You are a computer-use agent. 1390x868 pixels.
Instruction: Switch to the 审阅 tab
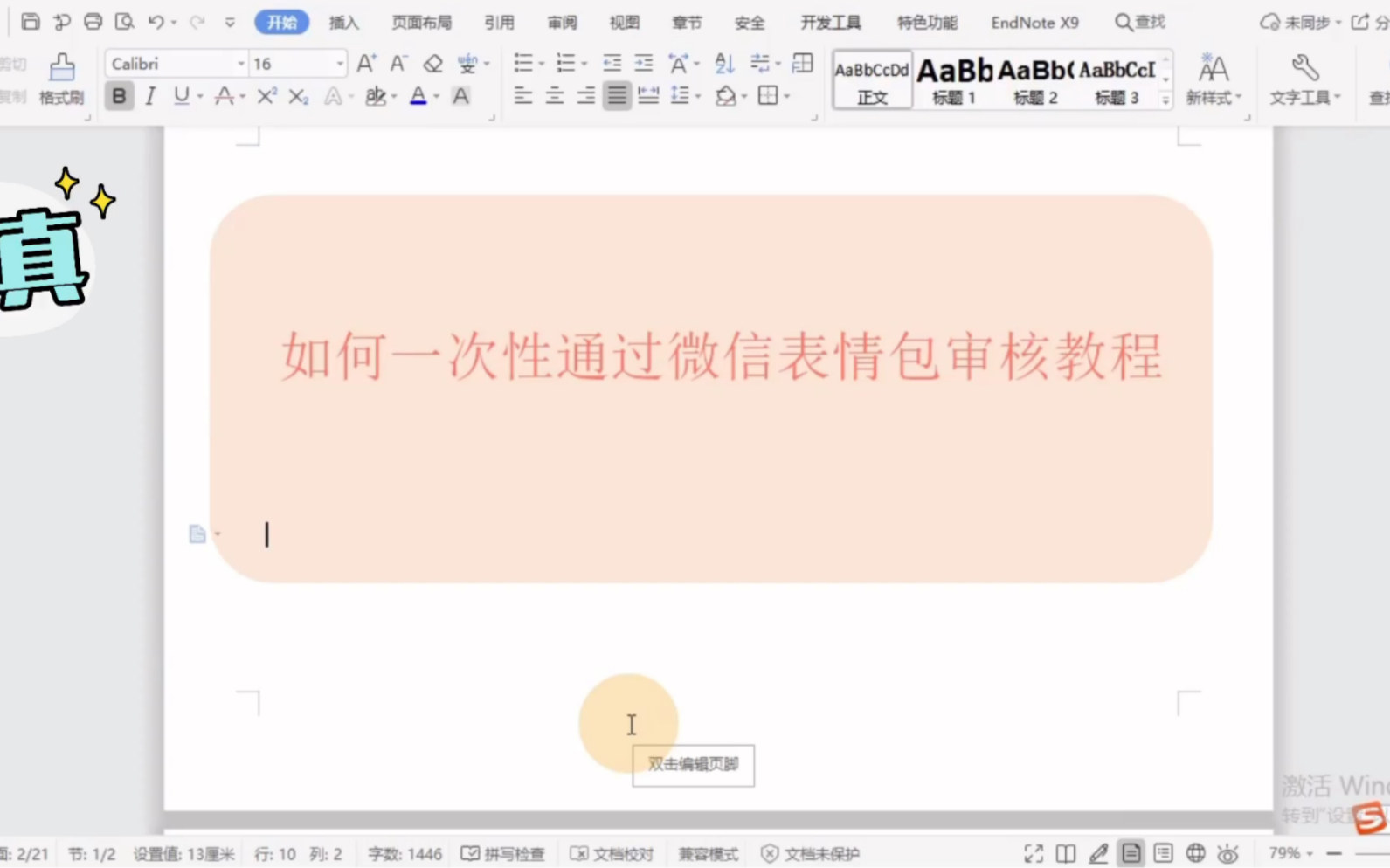point(563,23)
